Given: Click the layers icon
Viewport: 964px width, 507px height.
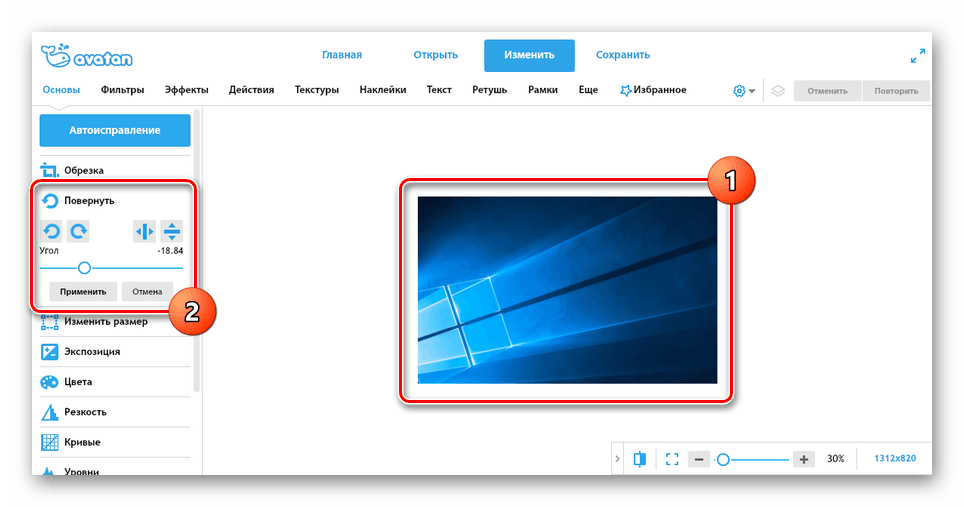Looking at the screenshot, I should pos(778,90).
